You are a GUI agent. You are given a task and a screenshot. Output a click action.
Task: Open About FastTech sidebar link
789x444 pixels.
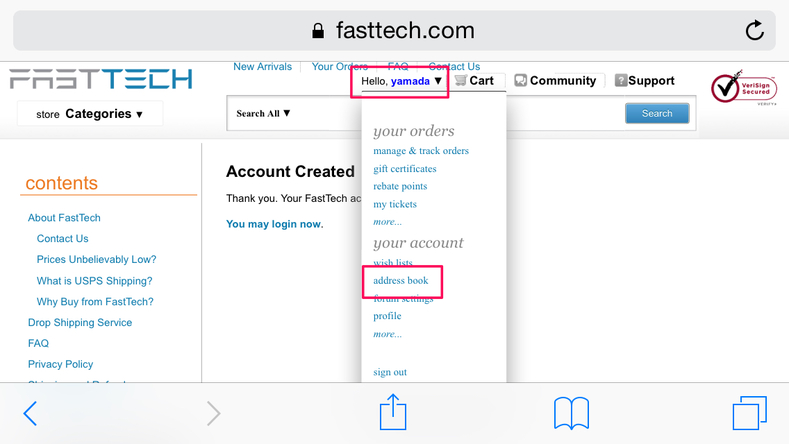pos(64,217)
